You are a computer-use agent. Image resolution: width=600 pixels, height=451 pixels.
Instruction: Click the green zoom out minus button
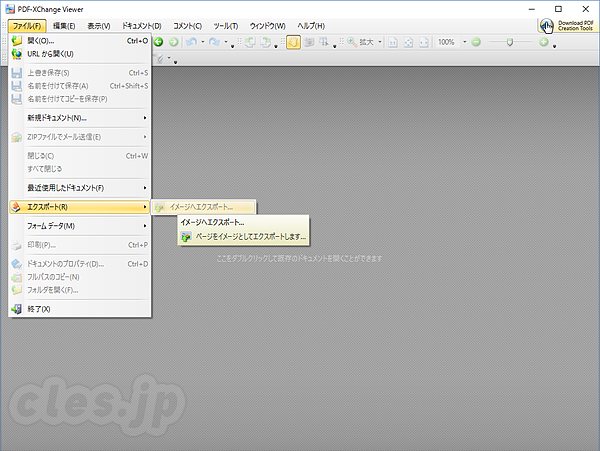click(x=476, y=42)
